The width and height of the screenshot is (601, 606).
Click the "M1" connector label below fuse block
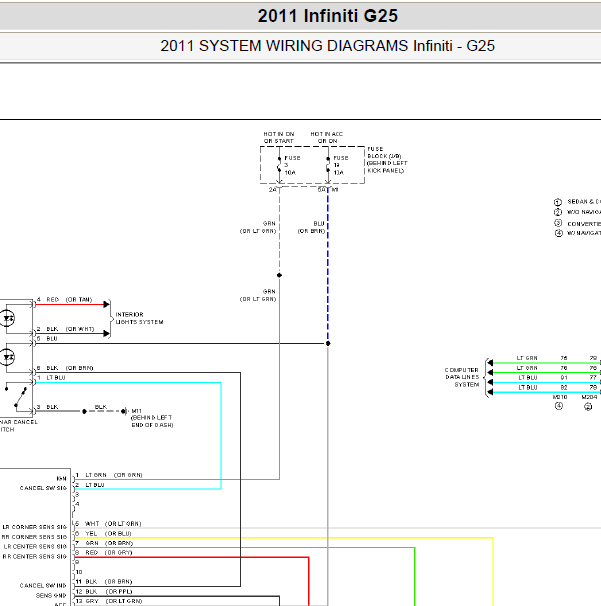tap(335, 190)
